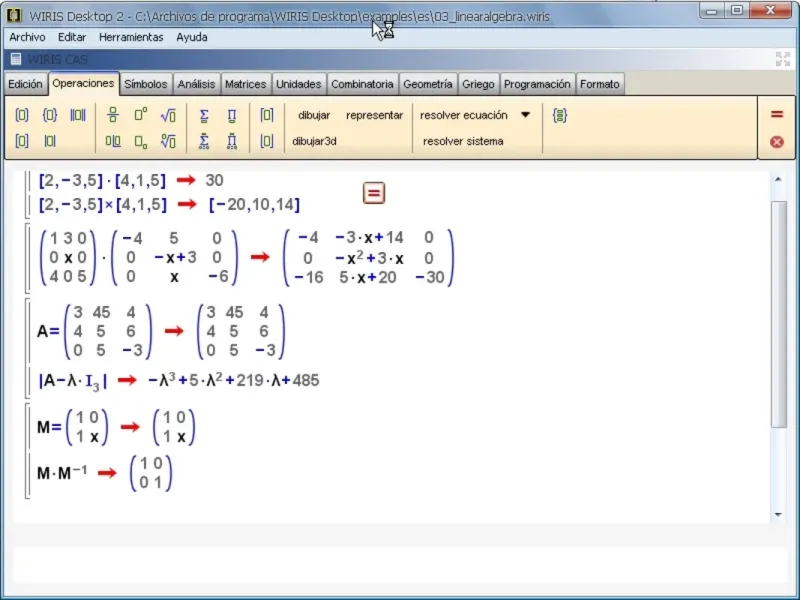
Task: Click the vertical scrollbar thumb
Action: pyautogui.click(x=779, y=314)
